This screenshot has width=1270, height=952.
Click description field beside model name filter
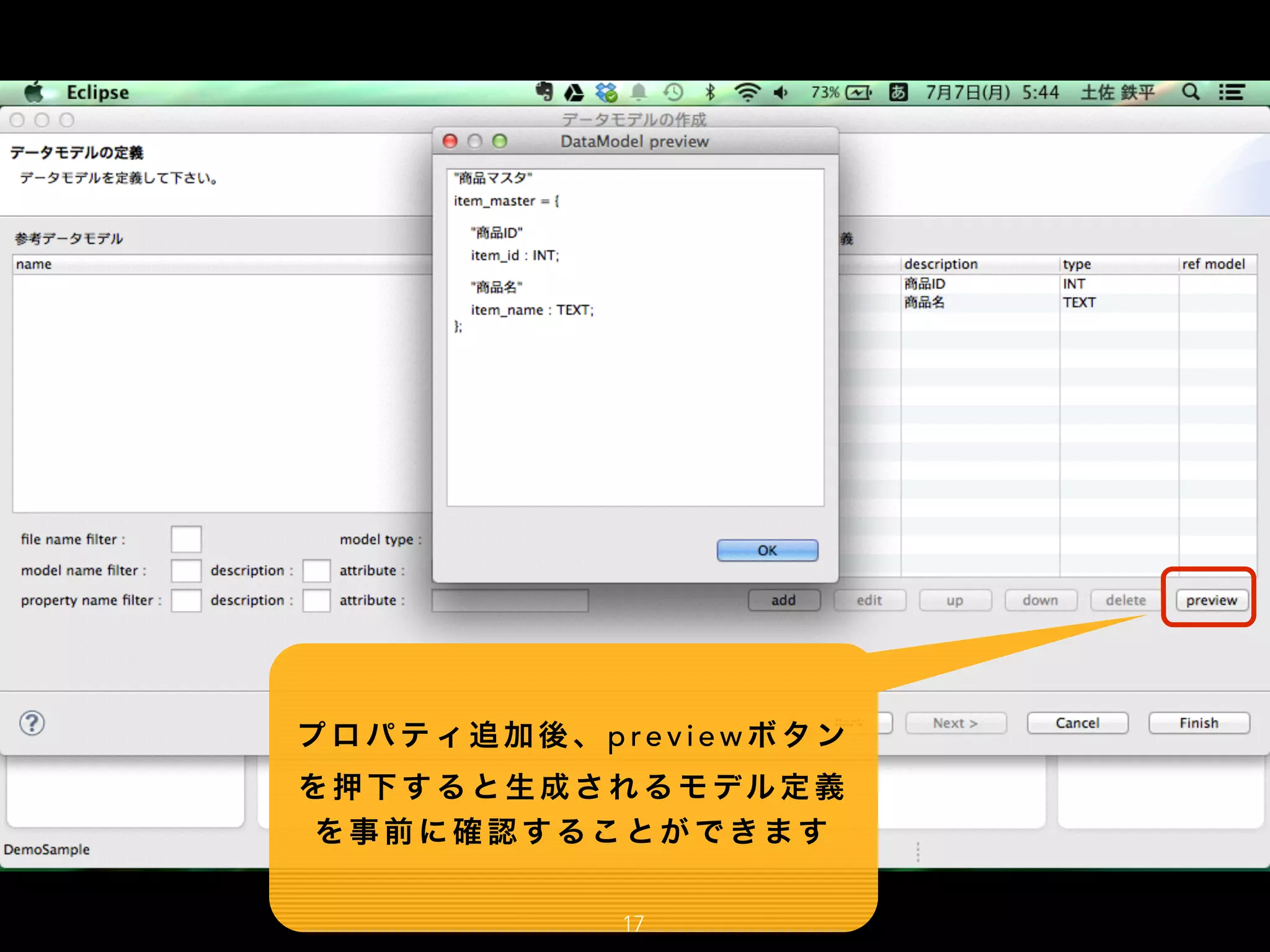316,570
